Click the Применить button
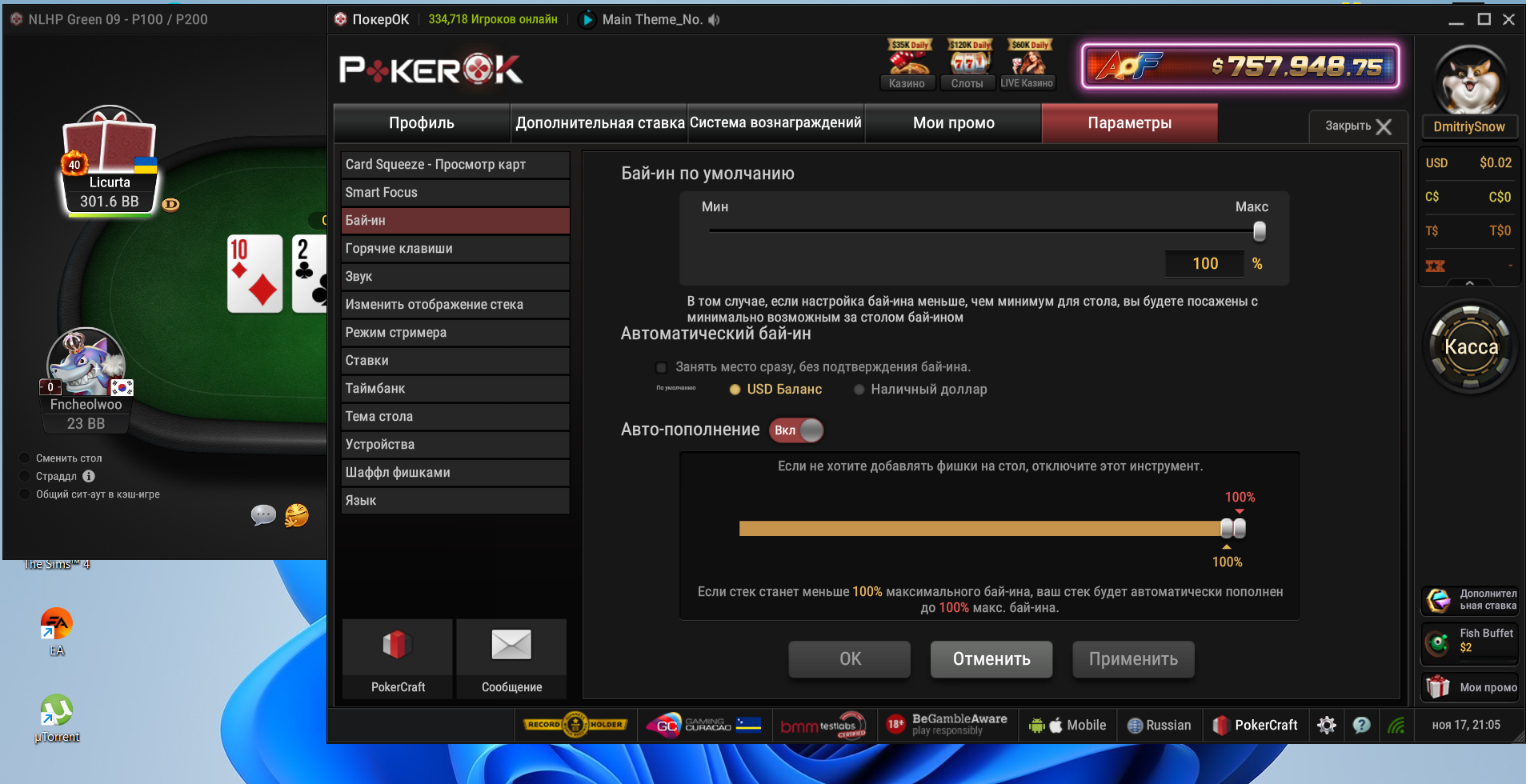The width and height of the screenshot is (1526, 784). [x=1133, y=659]
